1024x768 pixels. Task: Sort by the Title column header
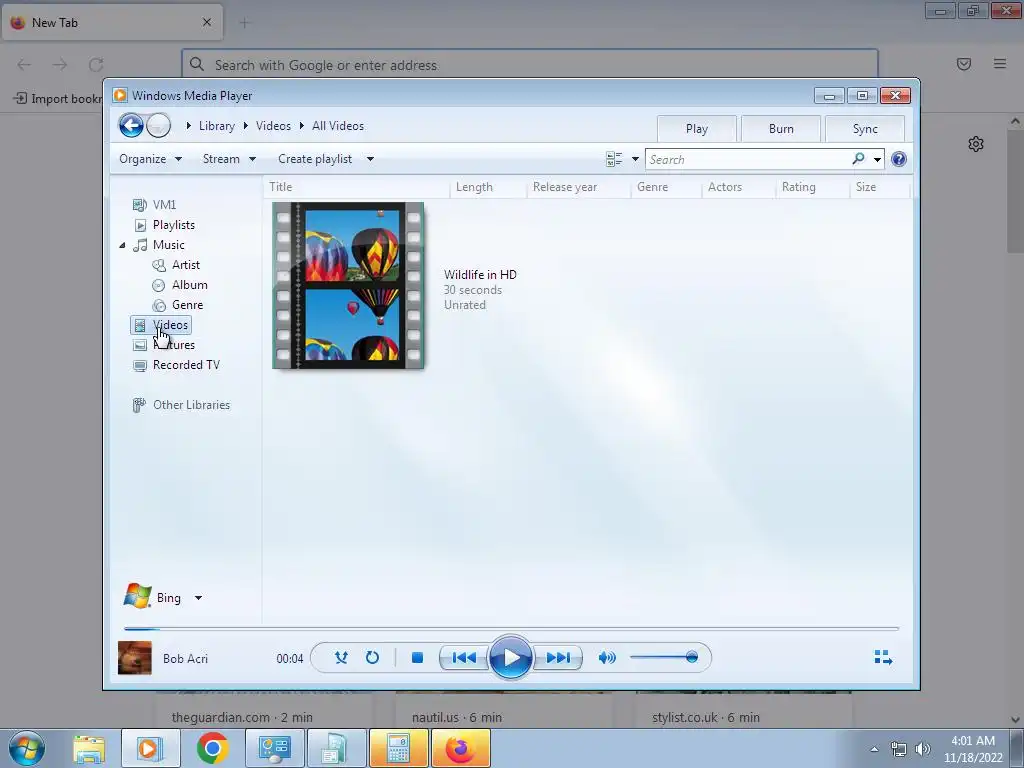point(357,187)
